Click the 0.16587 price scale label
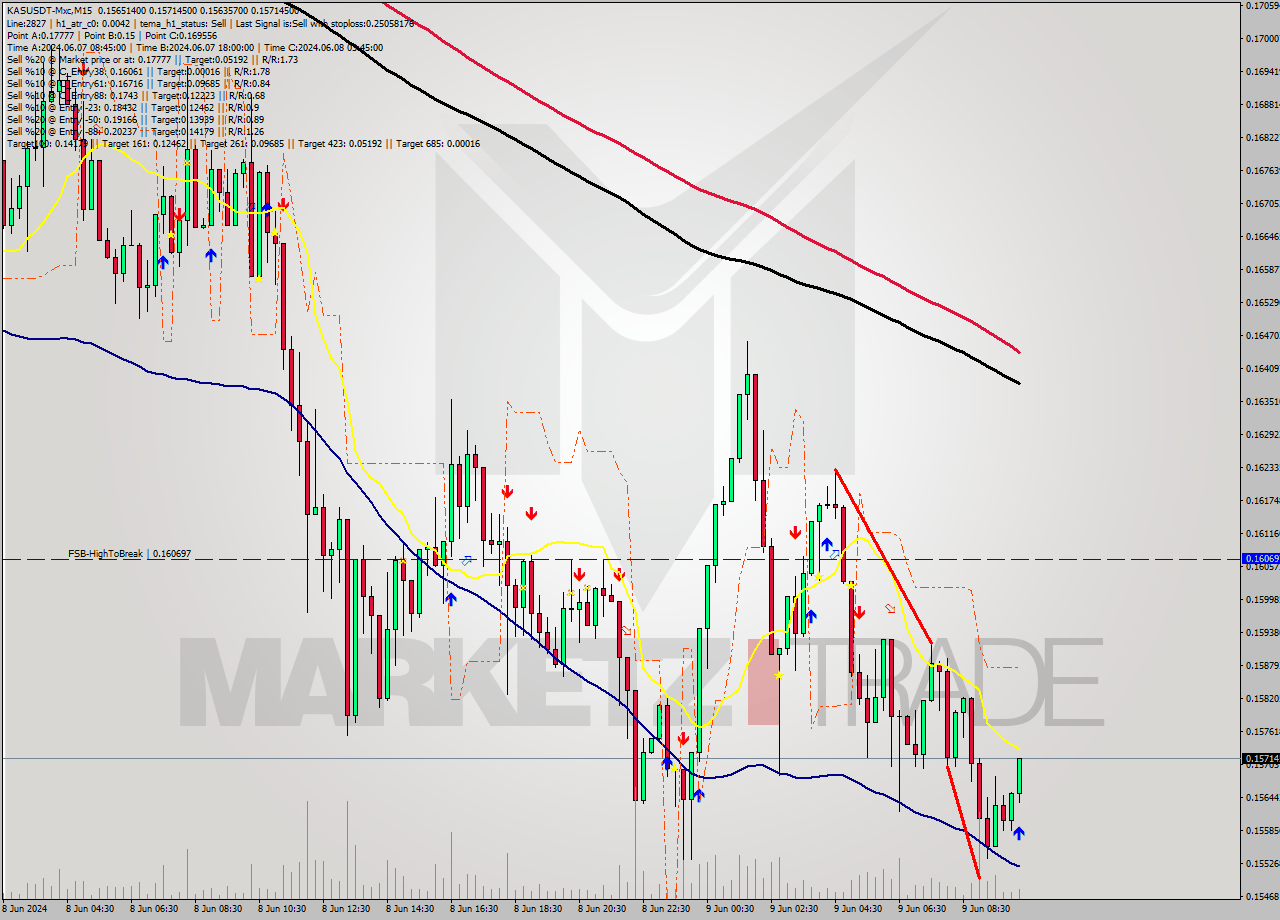Screen dimensions: 1280x920 1262,269
